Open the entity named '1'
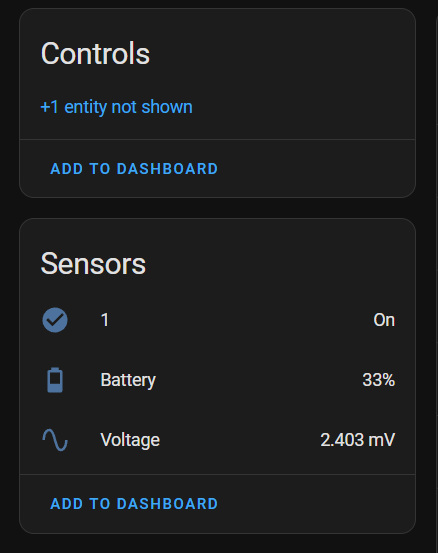The height and width of the screenshot is (553, 438). click(105, 320)
